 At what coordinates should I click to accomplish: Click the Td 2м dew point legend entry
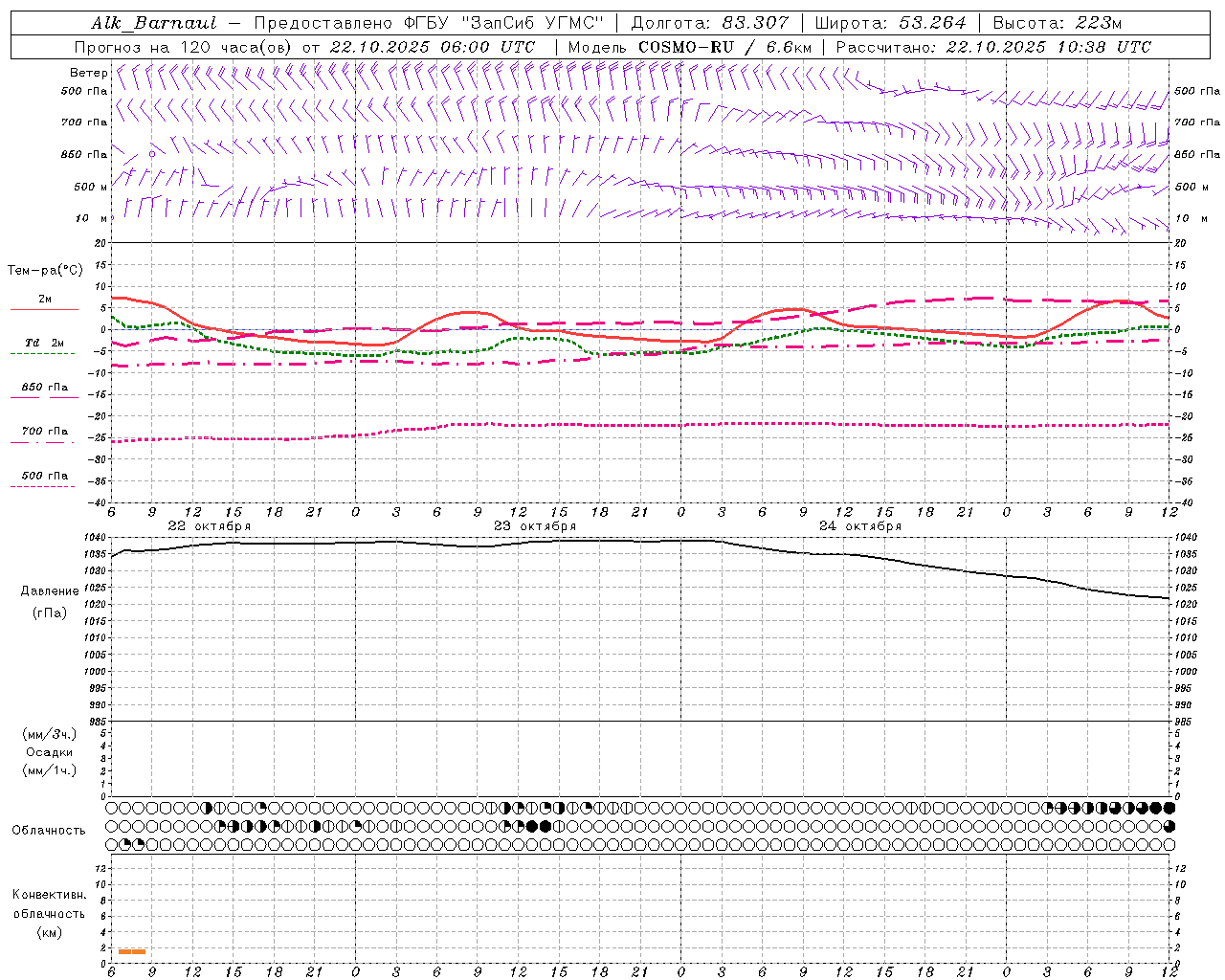(44, 343)
